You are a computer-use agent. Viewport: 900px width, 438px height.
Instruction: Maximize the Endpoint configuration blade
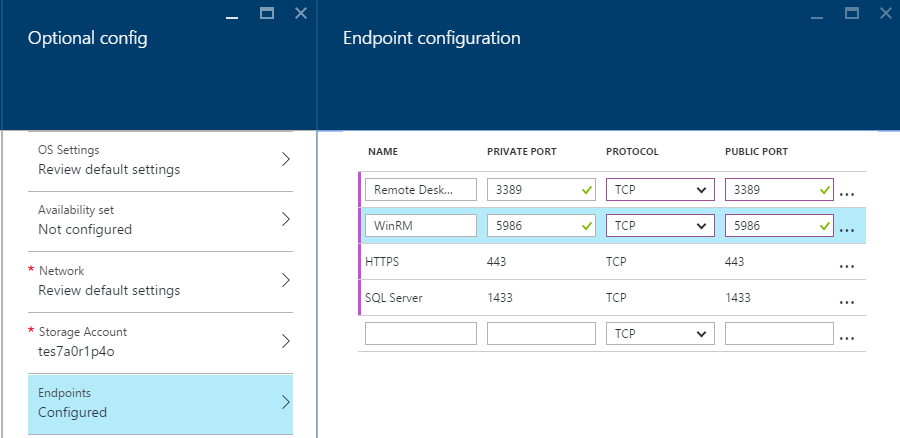(851, 13)
